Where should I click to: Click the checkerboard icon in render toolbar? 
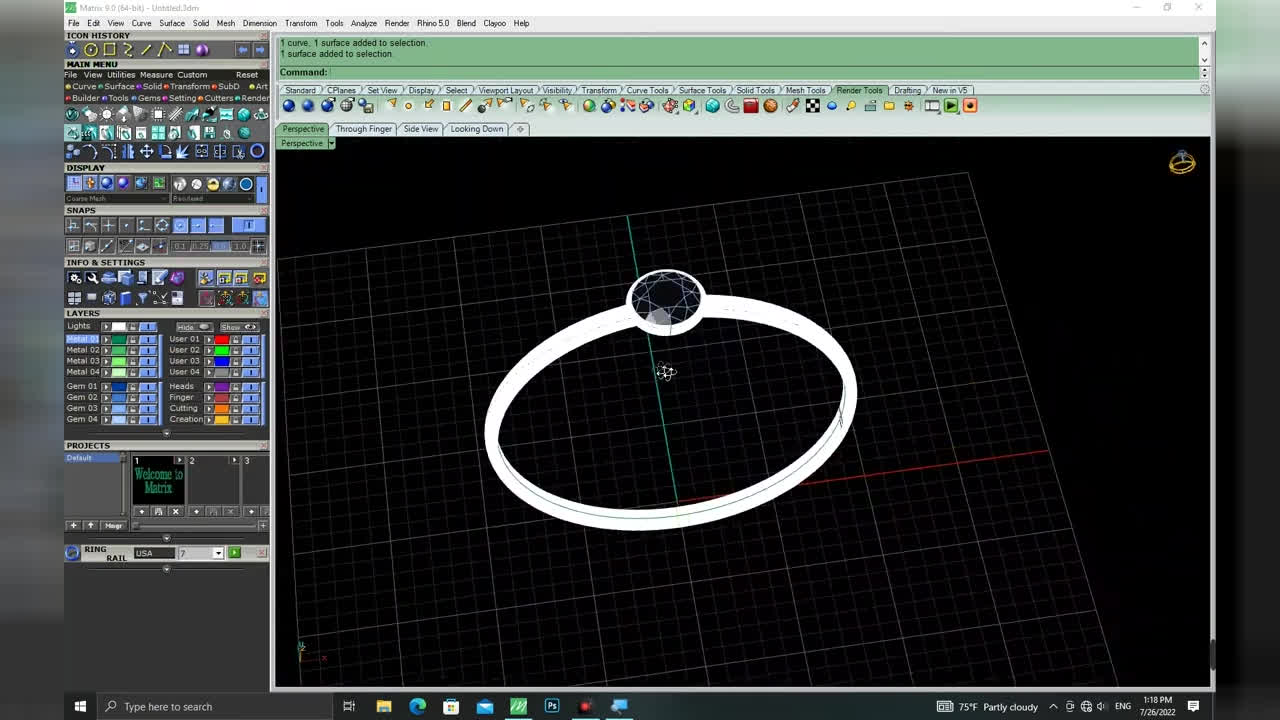(813, 106)
